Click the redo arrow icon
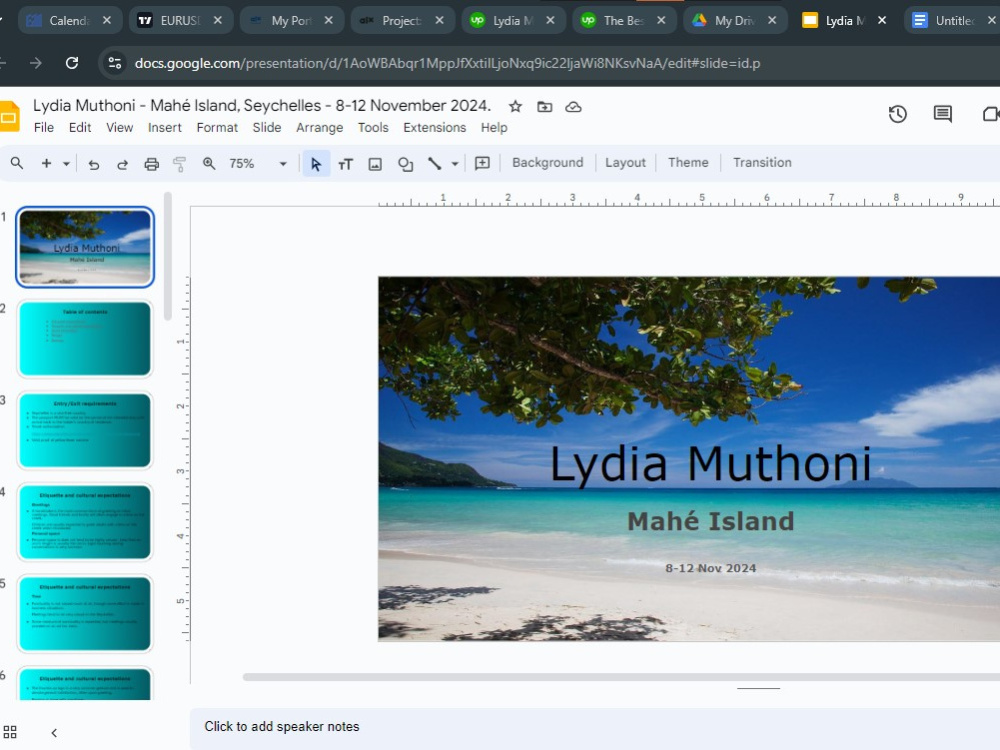Screen dimensions: 1000x750 click(x=122, y=164)
